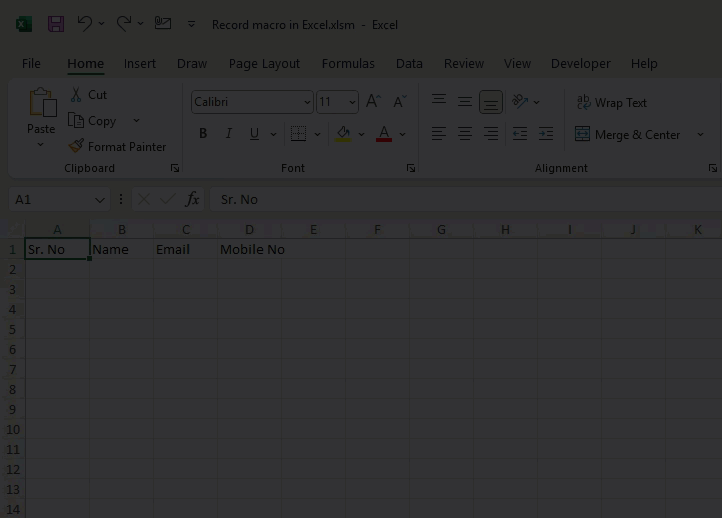Center text horizontally
Screen dimensions: 722x518
465,134
